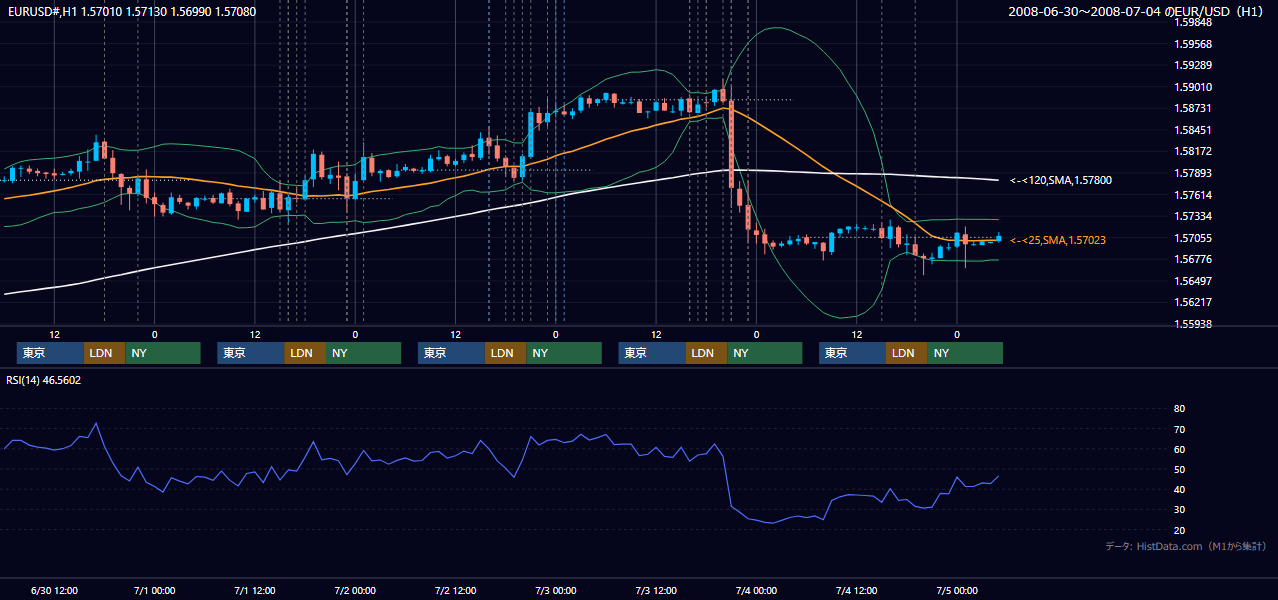Image resolution: width=1278 pixels, height=600 pixels.
Task: Click the 7/1 12:00 time axis label
Action: point(254,590)
